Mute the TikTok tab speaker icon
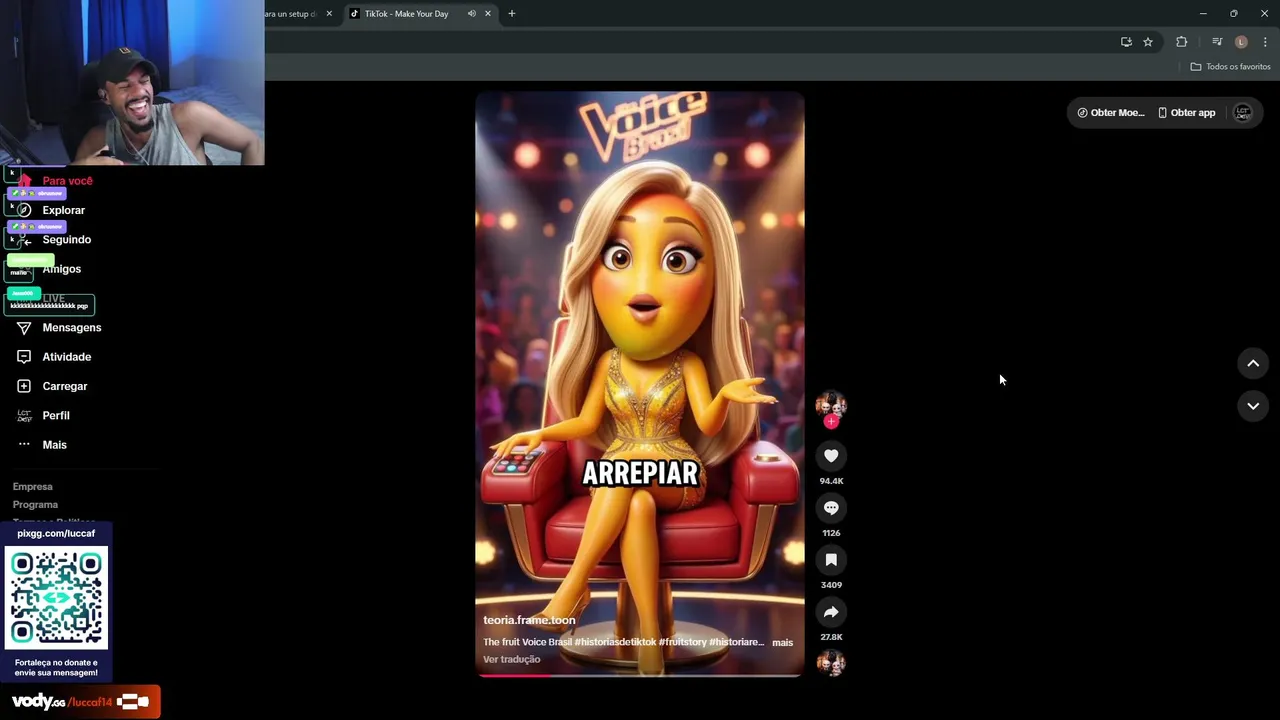Screen dimensions: 1280x720 tap(471, 14)
